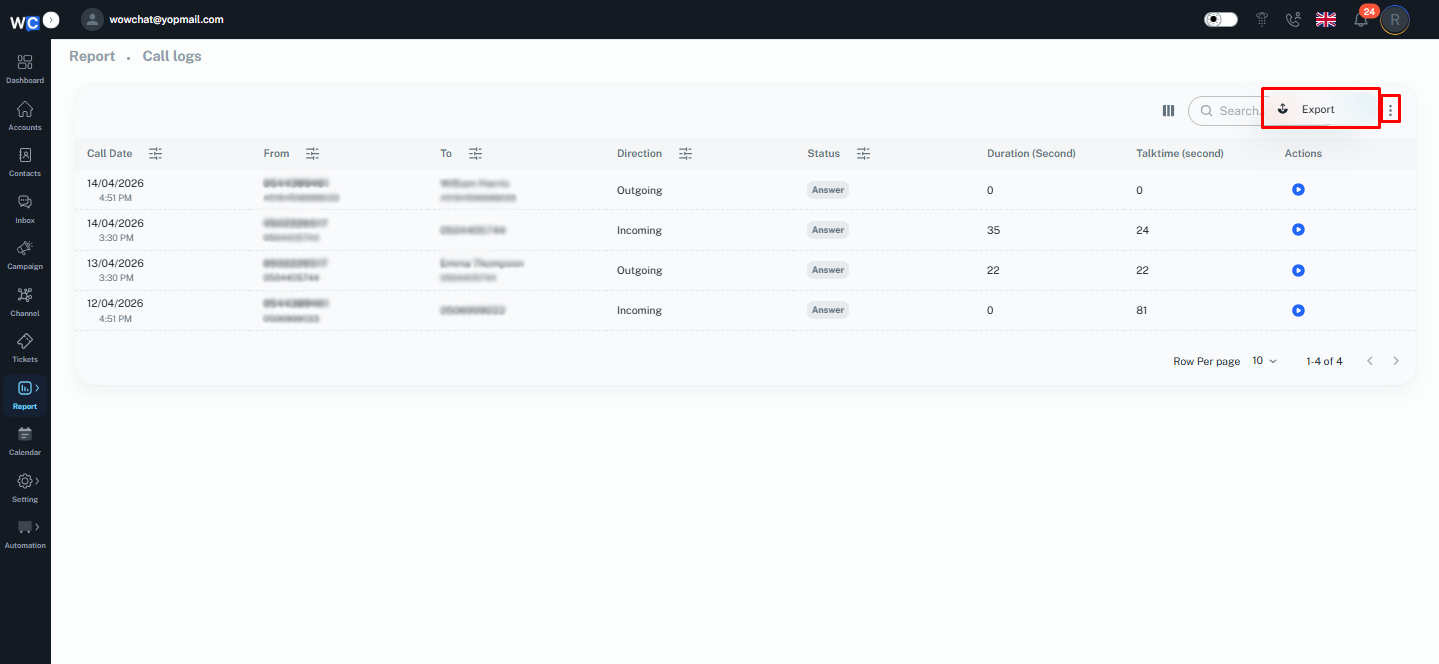Click the Actions column header
1439x664 pixels.
click(1303, 153)
